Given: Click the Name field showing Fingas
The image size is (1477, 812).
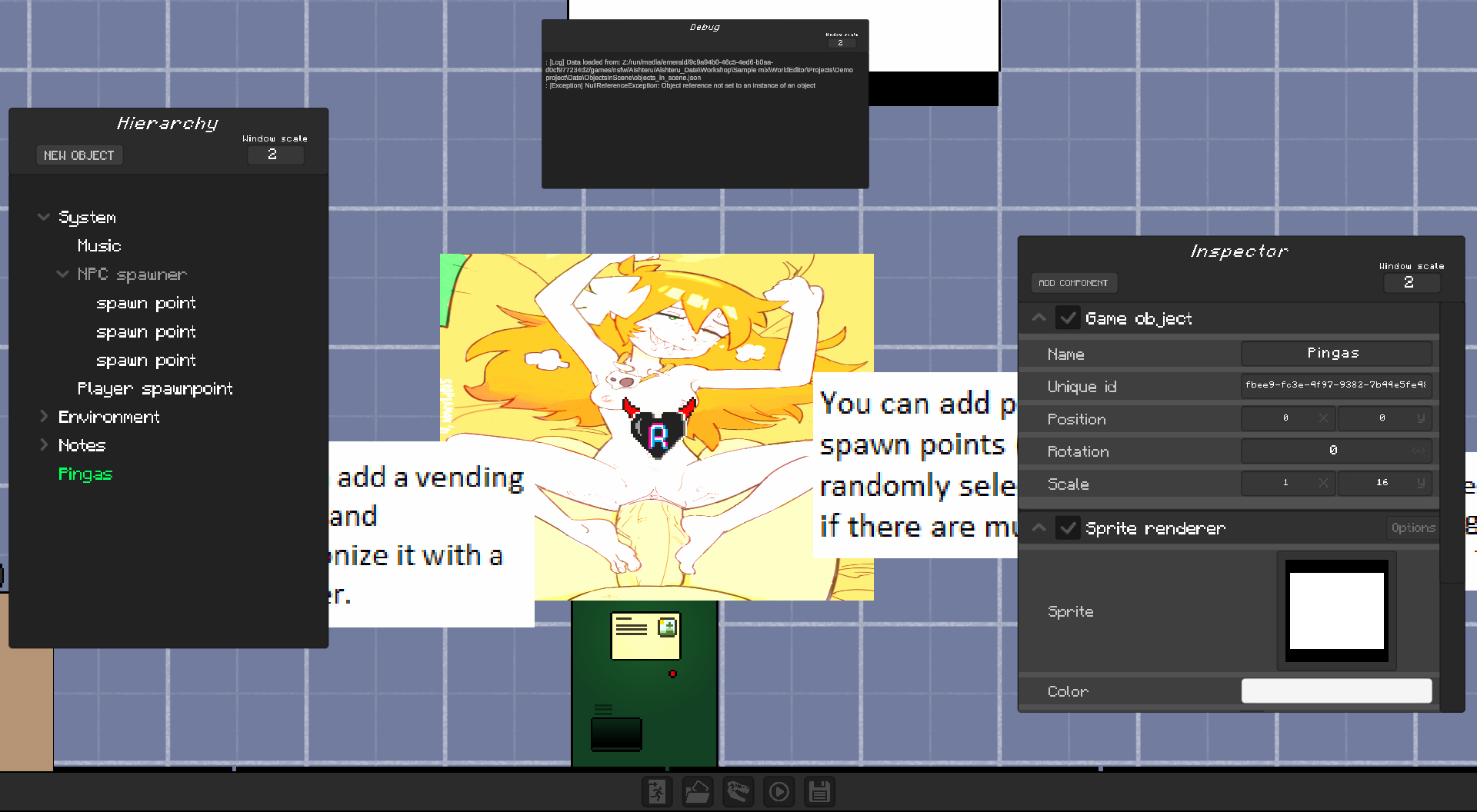Looking at the screenshot, I should click(x=1336, y=353).
